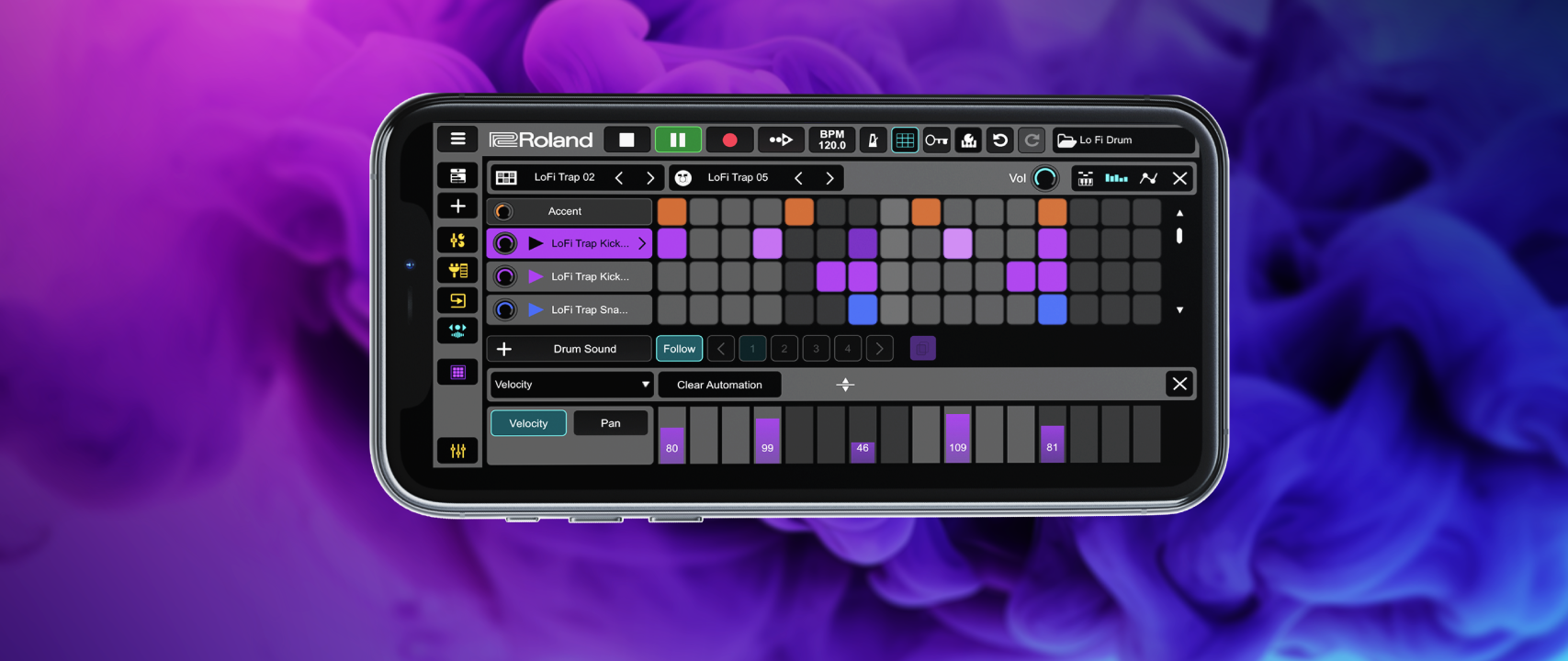Image resolution: width=1568 pixels, height=661 pixels.
Task: Open the yellow mixer faders icon at bottom
Action: tap(457, 451)
